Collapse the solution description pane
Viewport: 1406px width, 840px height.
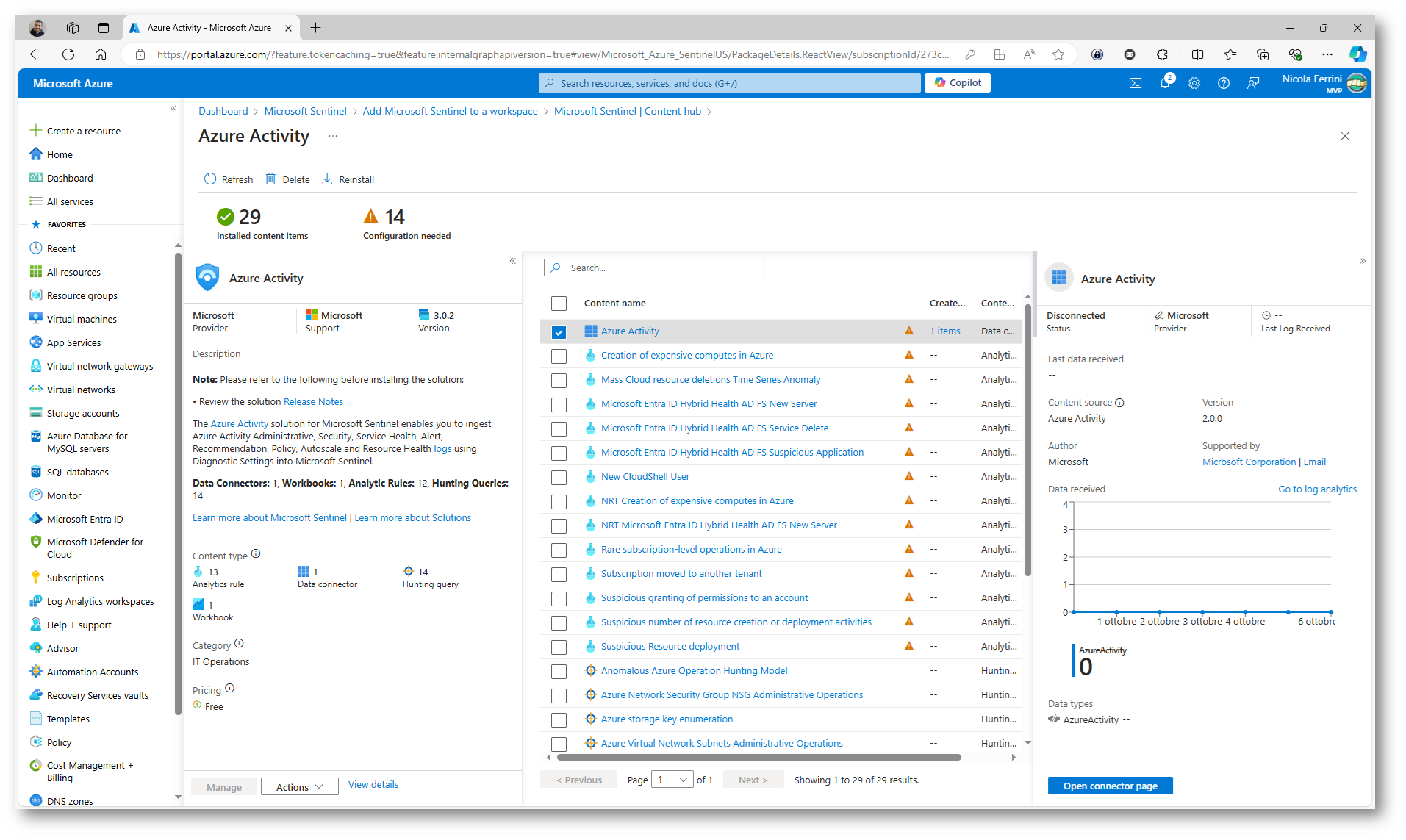[x=513, y=261]
